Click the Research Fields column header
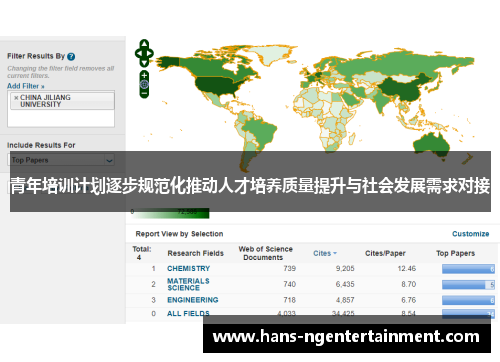 (195, 253)
